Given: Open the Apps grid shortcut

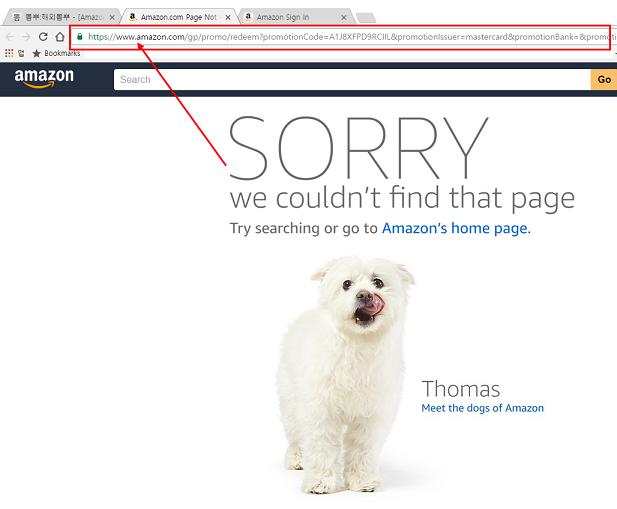Looking at the screenshot, I should click(9, 53).
